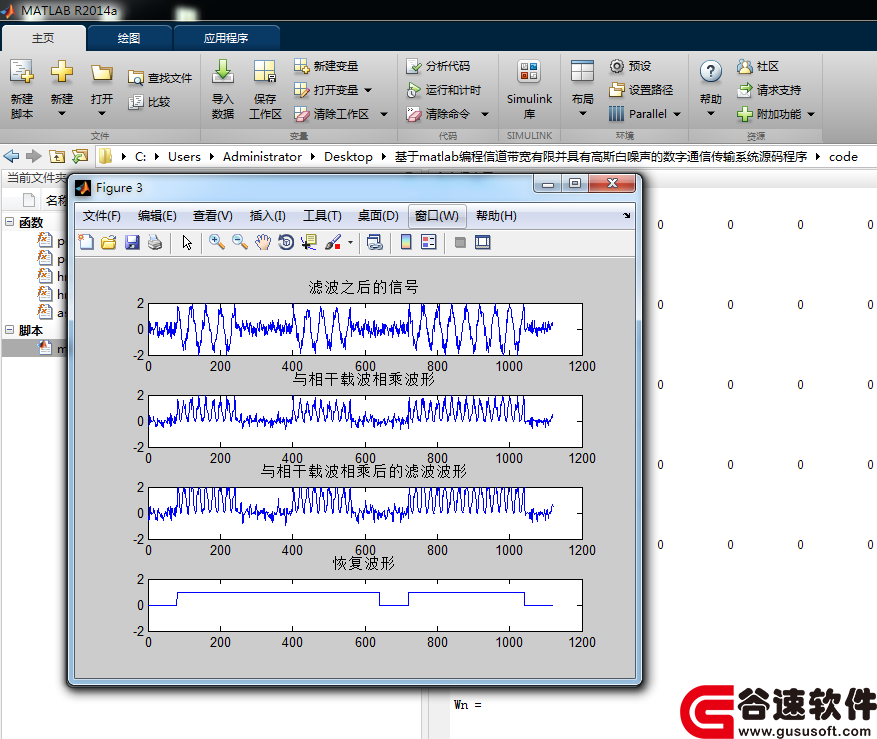Open the brush color dropdown arrow
877x739 pixels.
350,242
